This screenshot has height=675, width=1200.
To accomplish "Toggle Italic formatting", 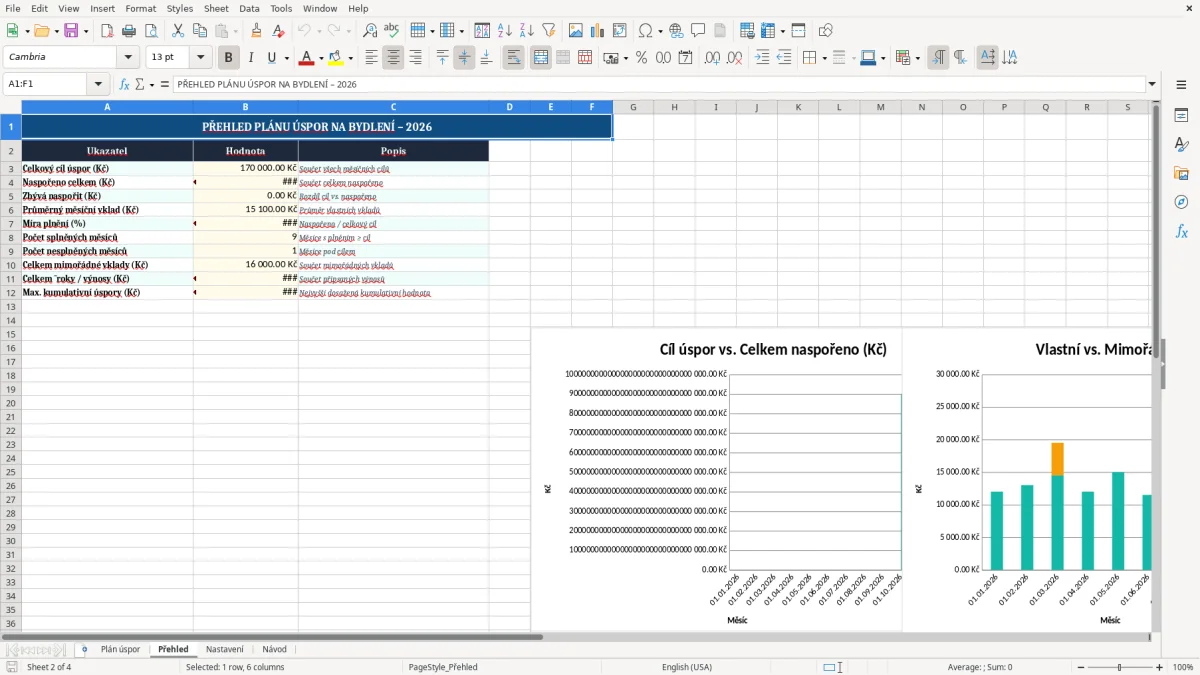I will [x=250, y=58].
